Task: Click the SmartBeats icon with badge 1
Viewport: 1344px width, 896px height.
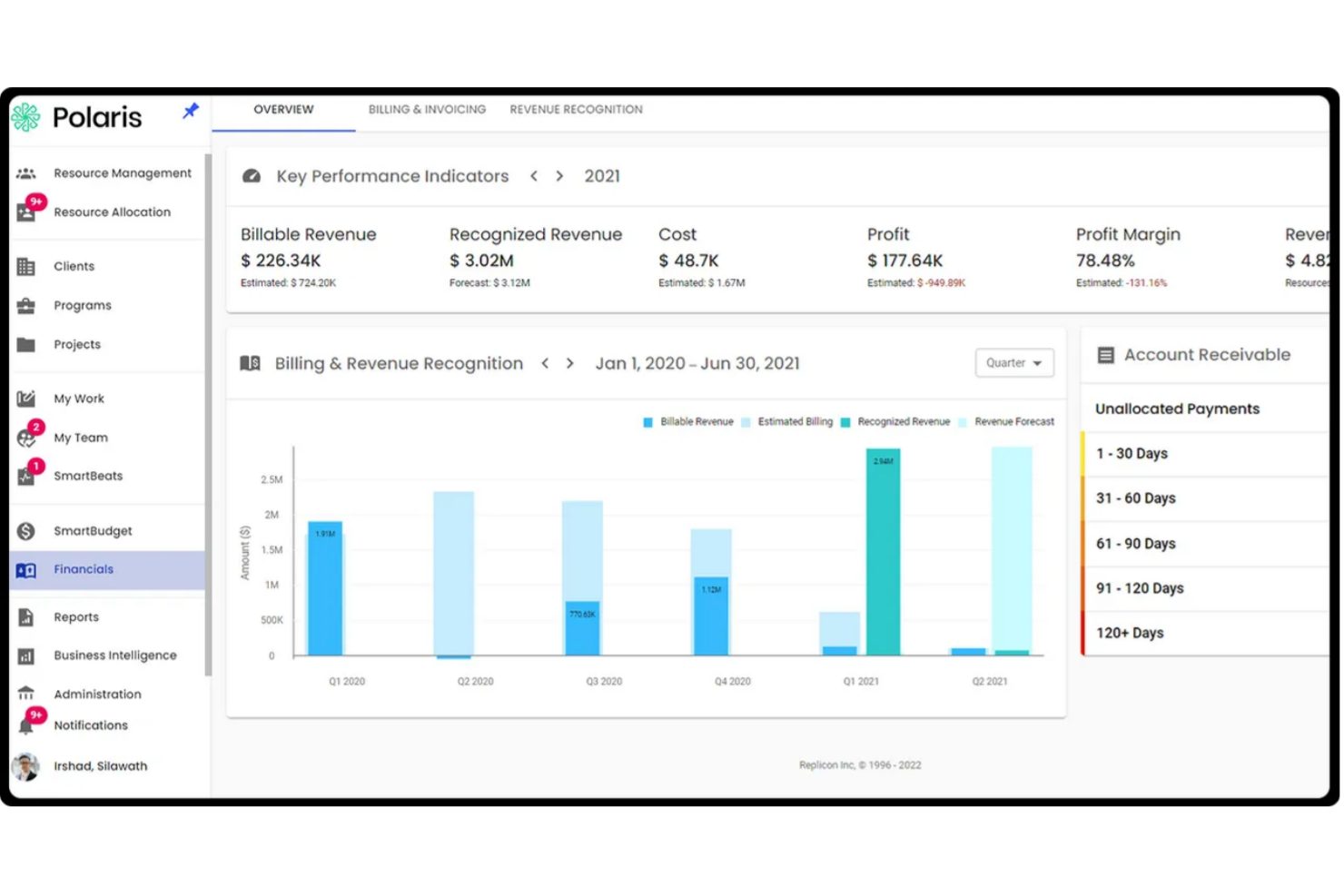Action: 26,476
